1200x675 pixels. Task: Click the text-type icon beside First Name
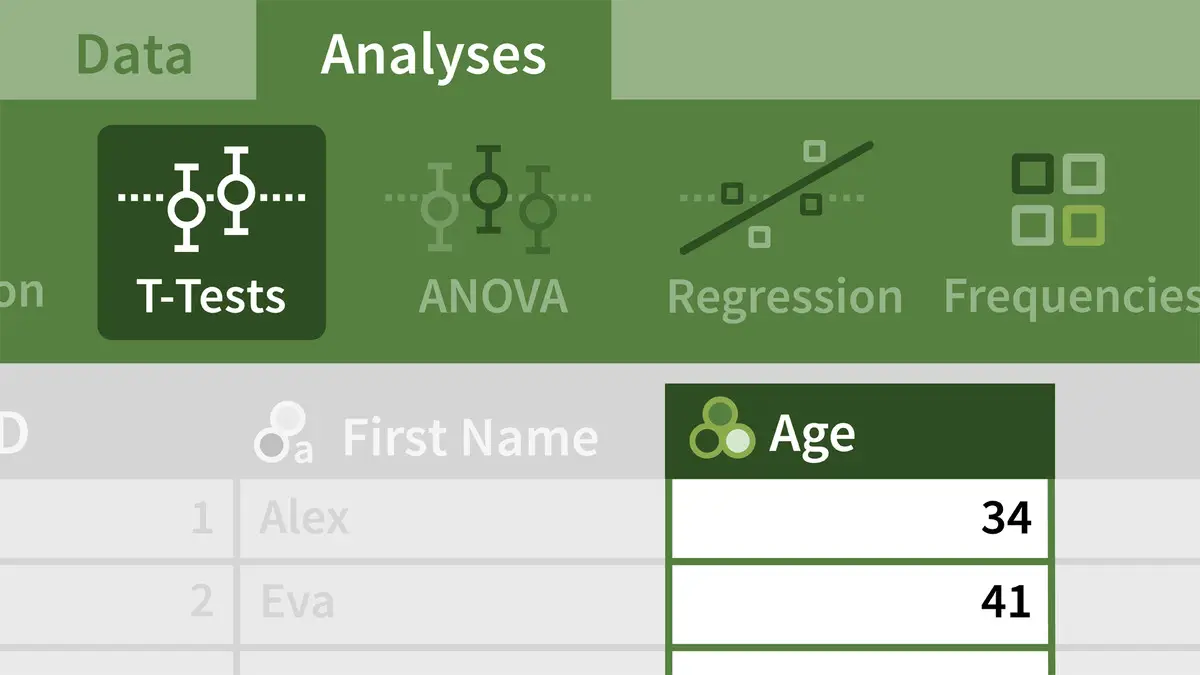(x=283, y=432)
